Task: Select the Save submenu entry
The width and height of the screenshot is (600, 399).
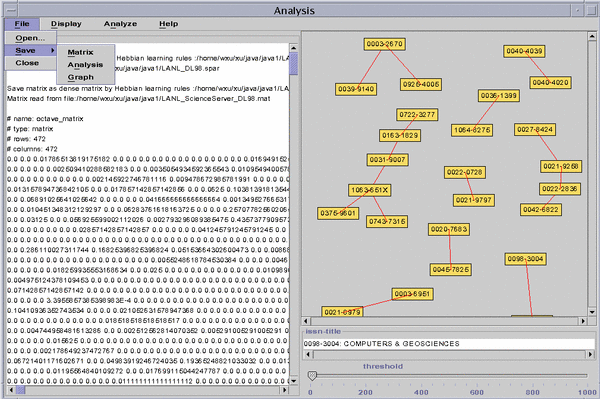Action: coord(30,50)
